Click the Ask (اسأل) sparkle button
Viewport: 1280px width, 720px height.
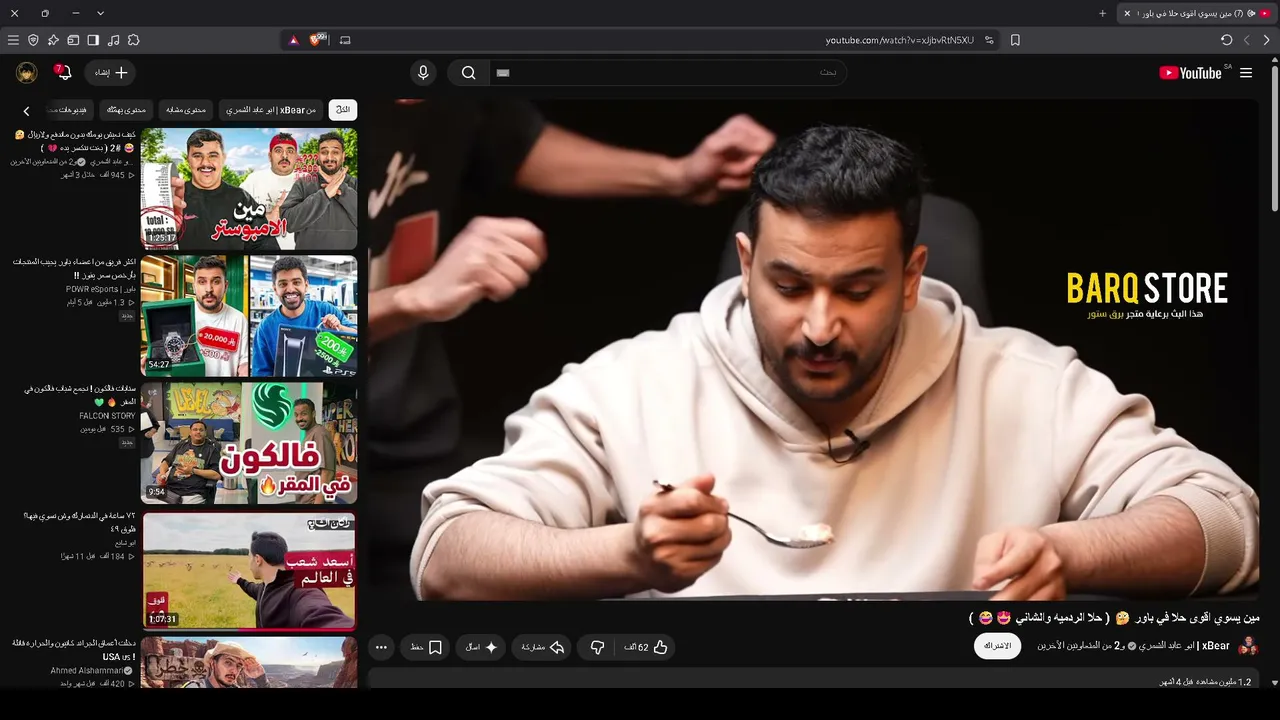point(482,647)
